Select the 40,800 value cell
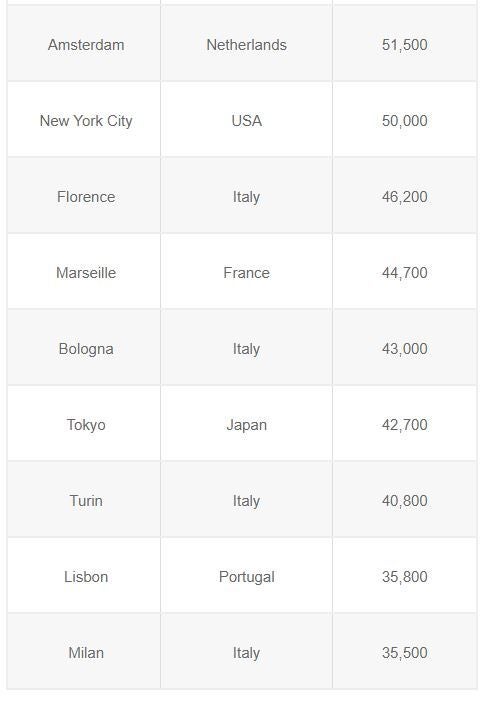 point(405,499)
